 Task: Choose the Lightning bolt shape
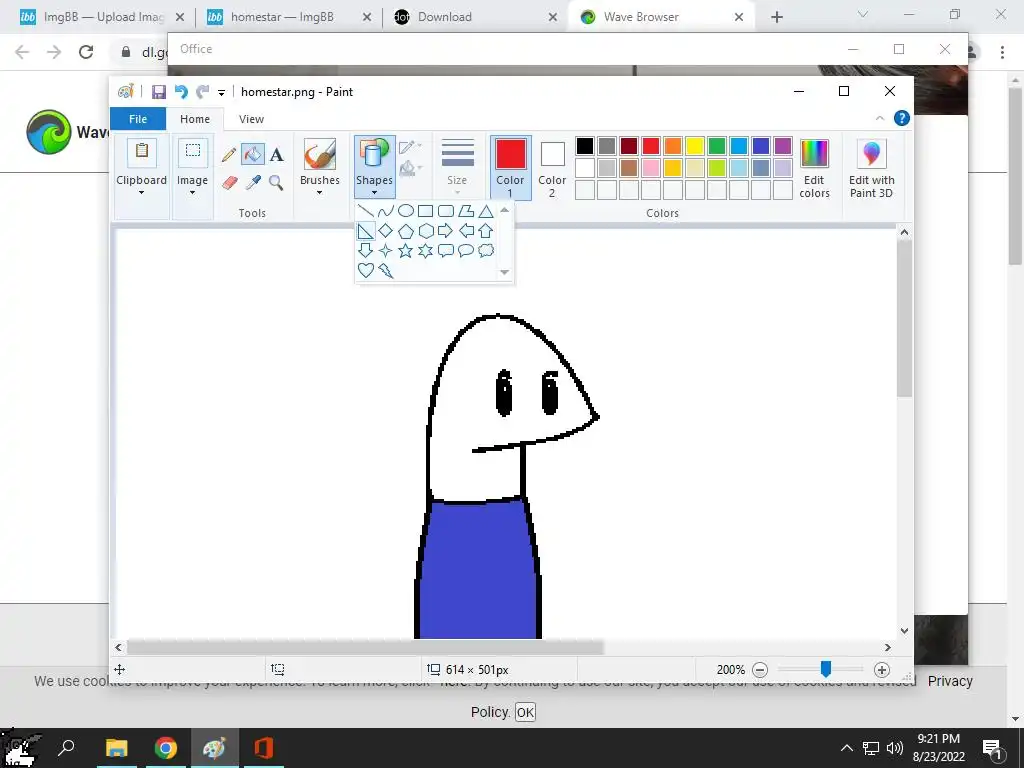pyautogui.click(x=385, y=270)
